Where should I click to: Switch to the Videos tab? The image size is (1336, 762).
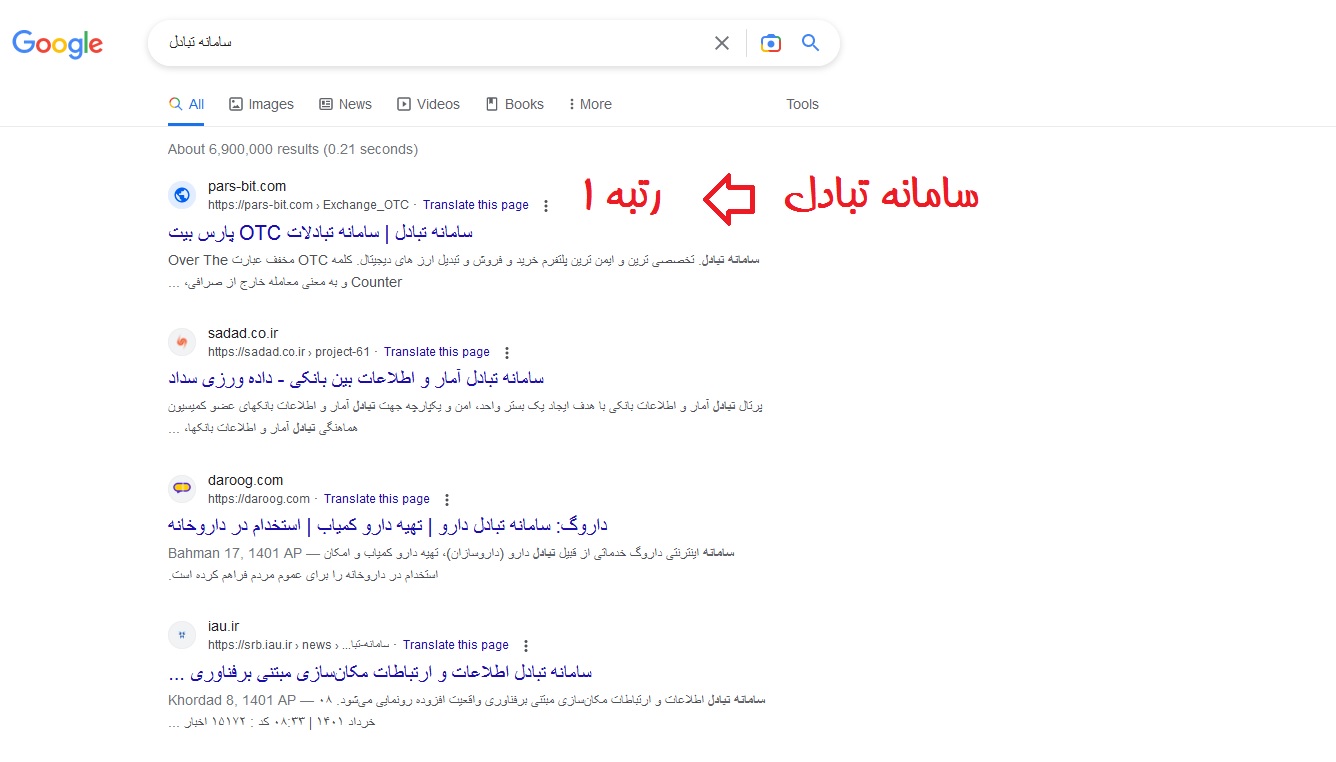(x=428, y=104)
